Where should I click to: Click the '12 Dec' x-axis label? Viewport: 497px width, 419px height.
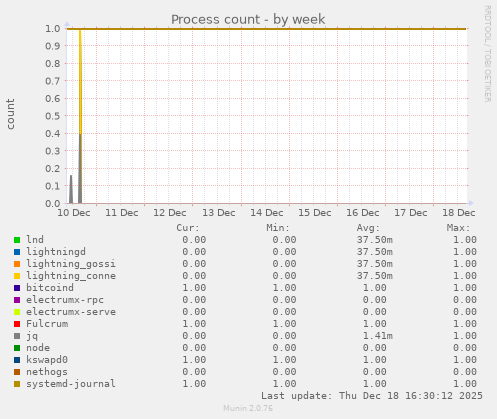click(170, 213)
